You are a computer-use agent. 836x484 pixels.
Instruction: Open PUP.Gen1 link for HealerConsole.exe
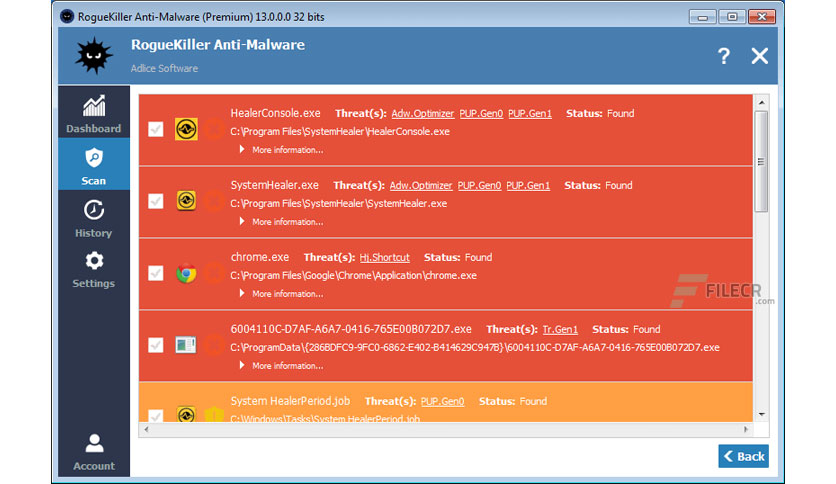coord(529,114)
